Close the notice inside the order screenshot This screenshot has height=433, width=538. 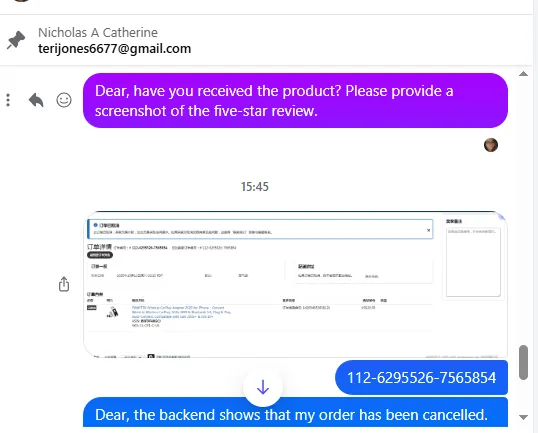[429, 230]
